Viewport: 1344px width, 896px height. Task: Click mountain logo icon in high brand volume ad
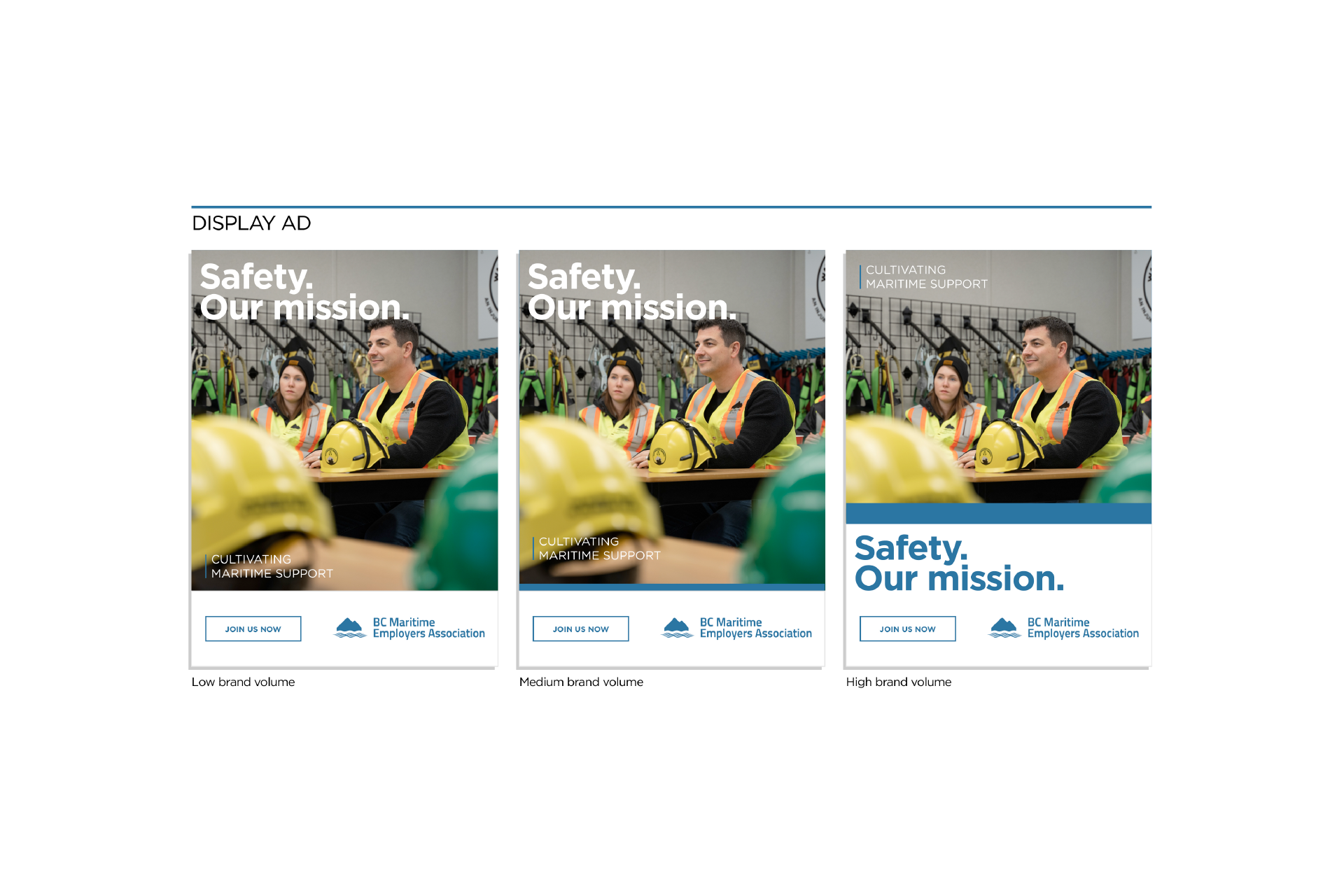[x=1004, y=627]
